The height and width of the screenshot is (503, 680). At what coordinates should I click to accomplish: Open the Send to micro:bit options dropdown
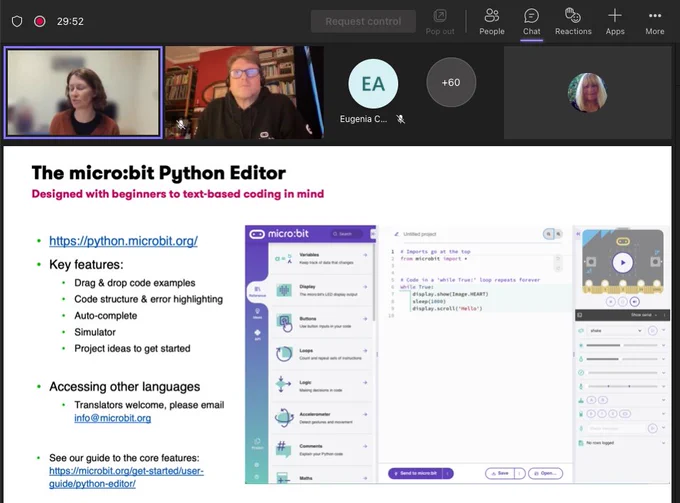(448, 473)
